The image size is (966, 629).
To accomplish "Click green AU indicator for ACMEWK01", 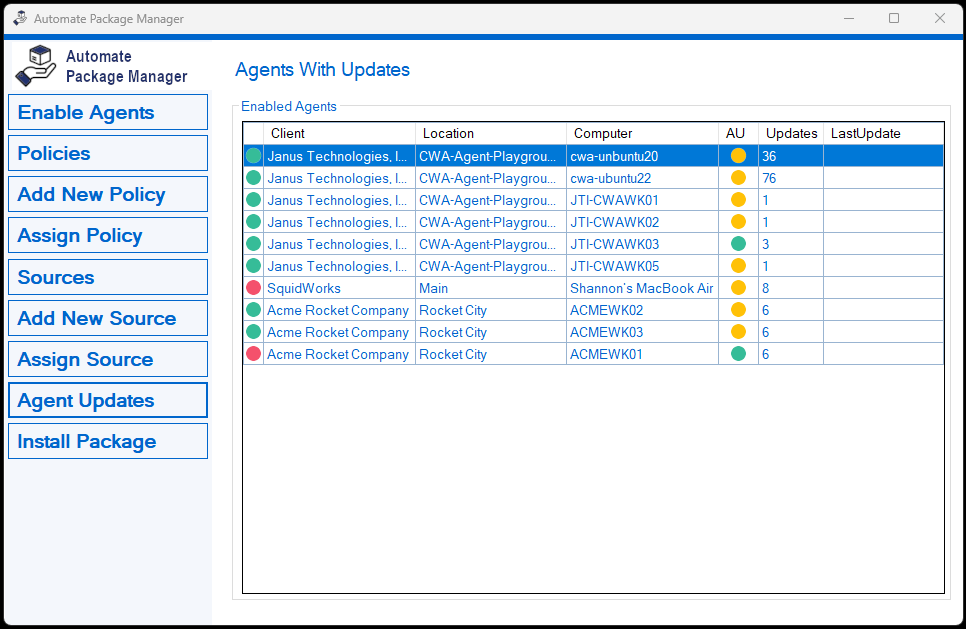I will (x=738, y=354).
